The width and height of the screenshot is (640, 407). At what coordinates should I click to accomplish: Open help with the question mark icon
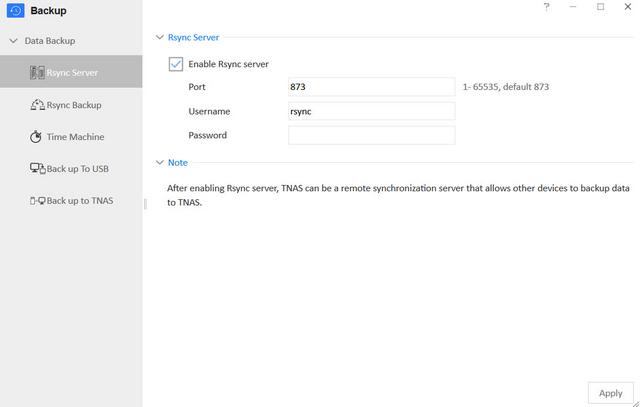(x=546, y=7)
